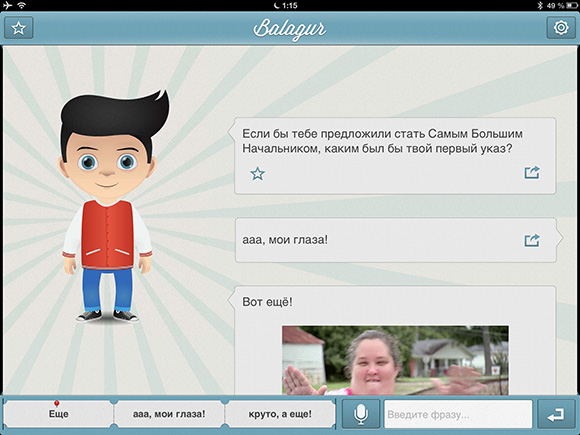The image size is (580, 435).
Task: Open favorites with the top-left star button
Action: point(18,28)
